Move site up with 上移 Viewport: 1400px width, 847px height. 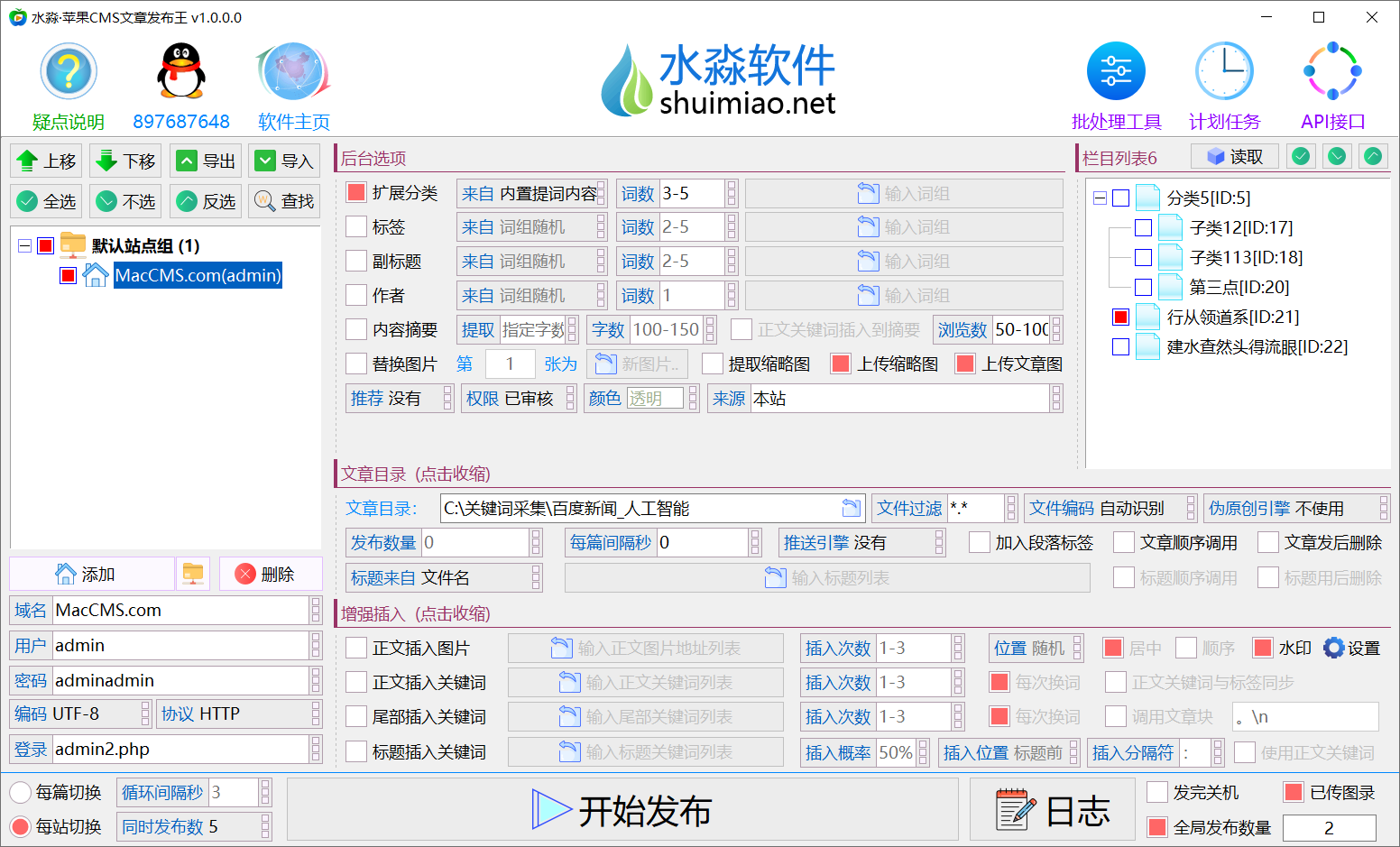click(x=46, y=161)
